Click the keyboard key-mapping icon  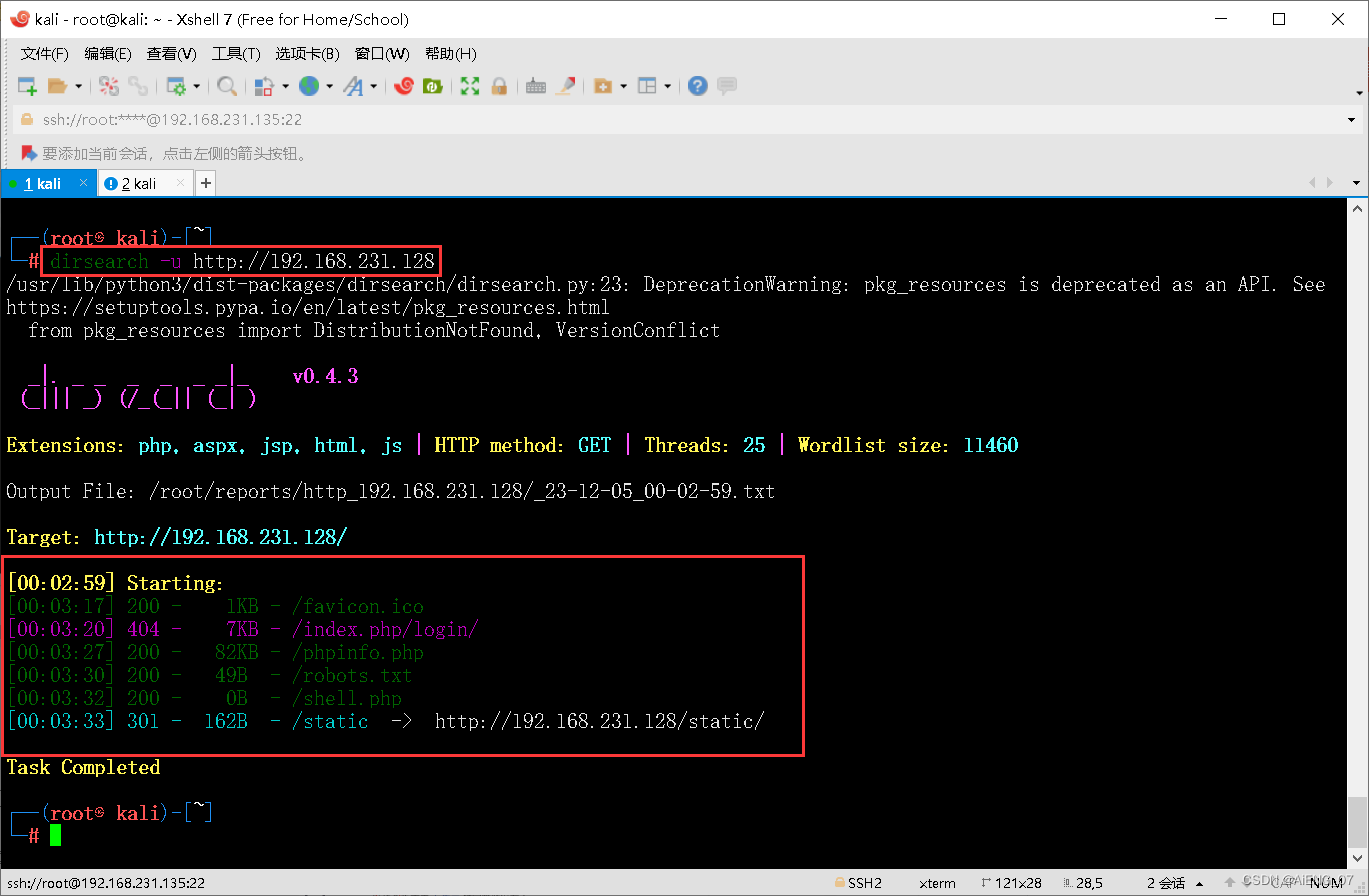(x=536, y=86)
